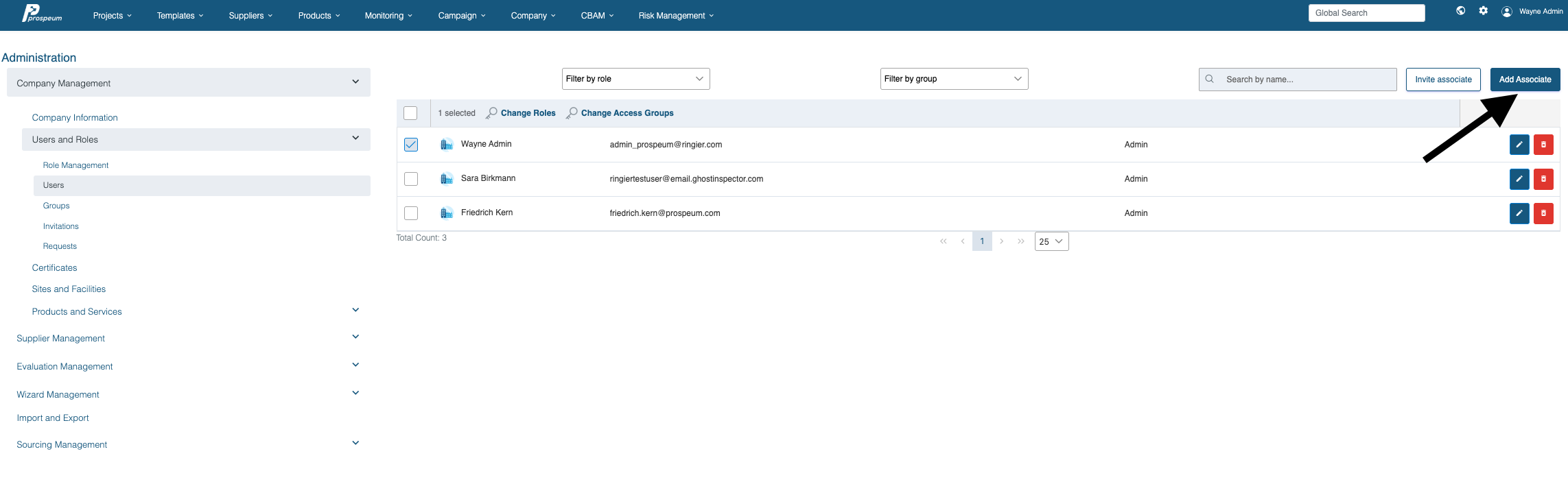Viewport: 1568px width, 484px height.
Task: Open the Filter by role dropdown
Action: point(635,79)
